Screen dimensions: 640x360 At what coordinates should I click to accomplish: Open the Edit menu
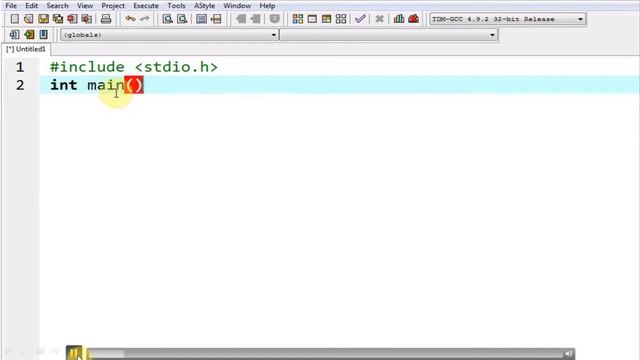31,6
